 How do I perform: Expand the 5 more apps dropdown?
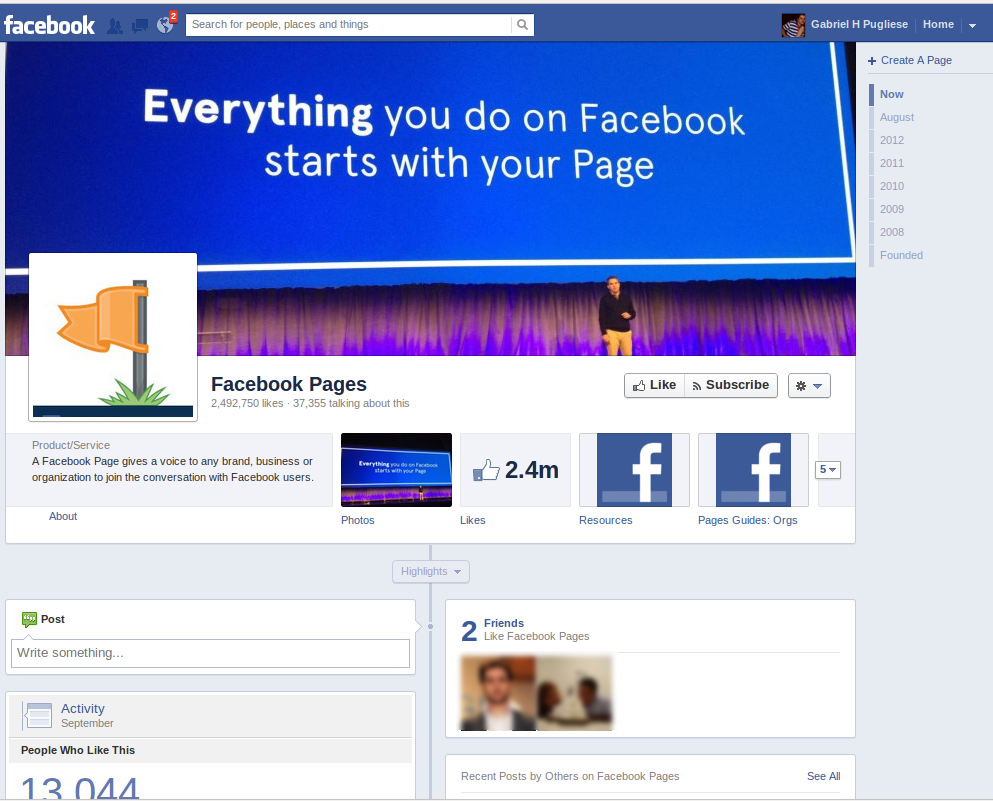point(828,469)
